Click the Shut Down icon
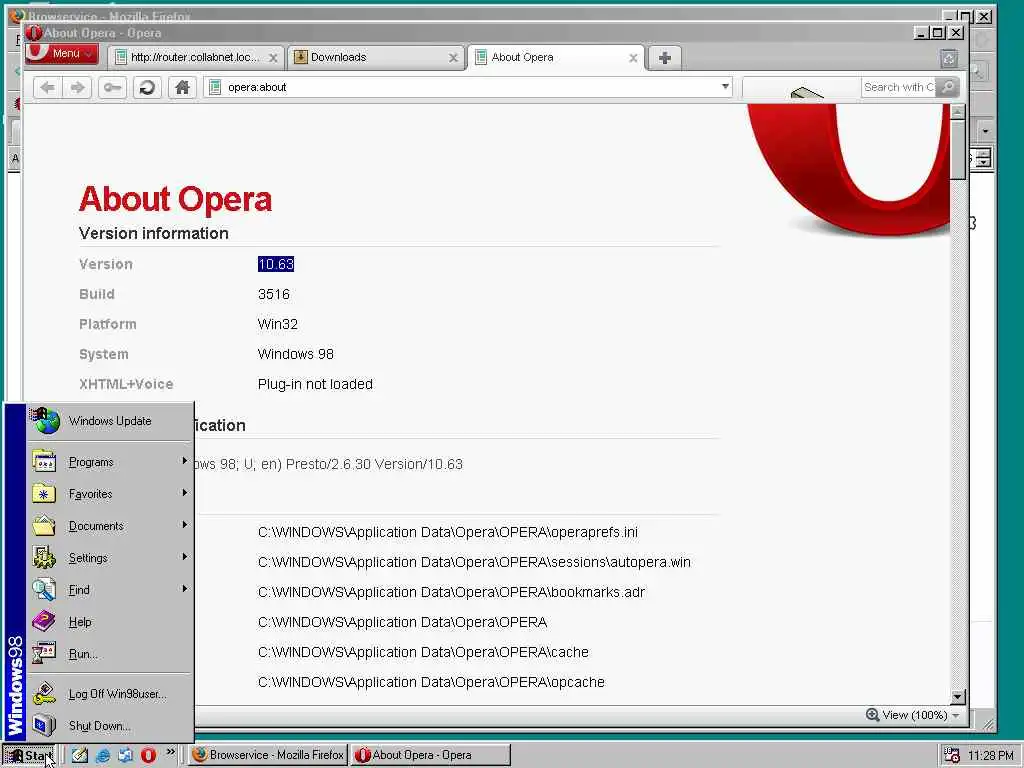Screen dimensions: 1024x768 point(44,725)
